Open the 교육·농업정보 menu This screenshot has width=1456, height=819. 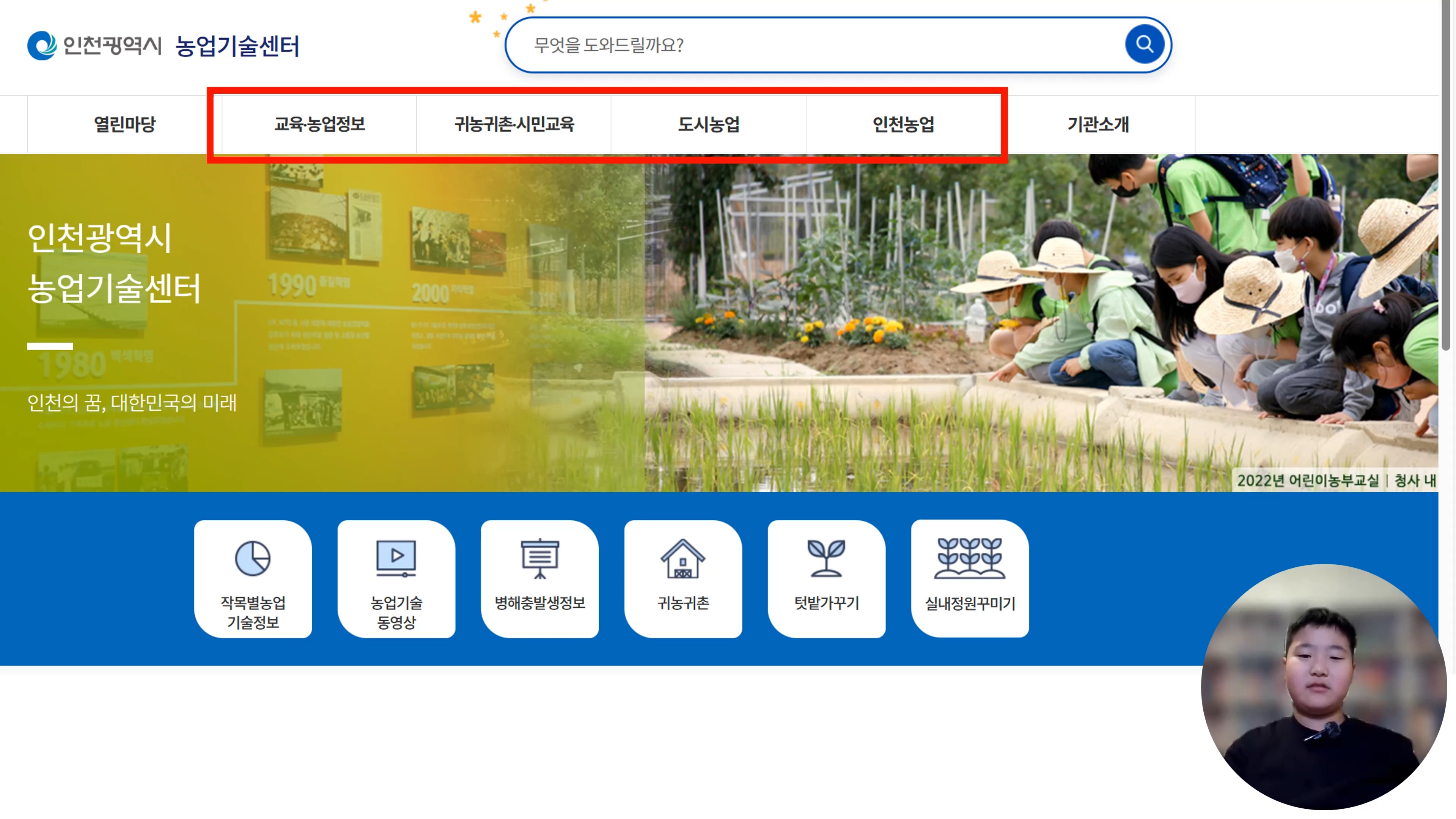(x=319, y=124)
